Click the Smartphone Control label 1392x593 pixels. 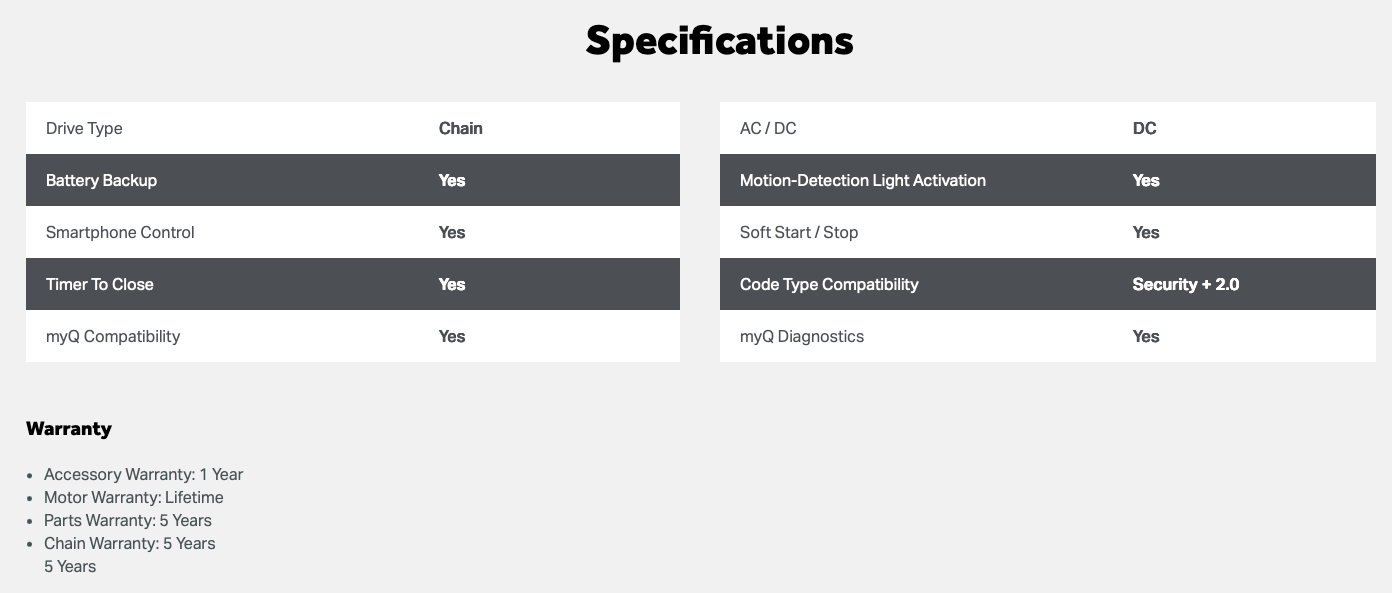pyautogui.click(x=120, y=232)
